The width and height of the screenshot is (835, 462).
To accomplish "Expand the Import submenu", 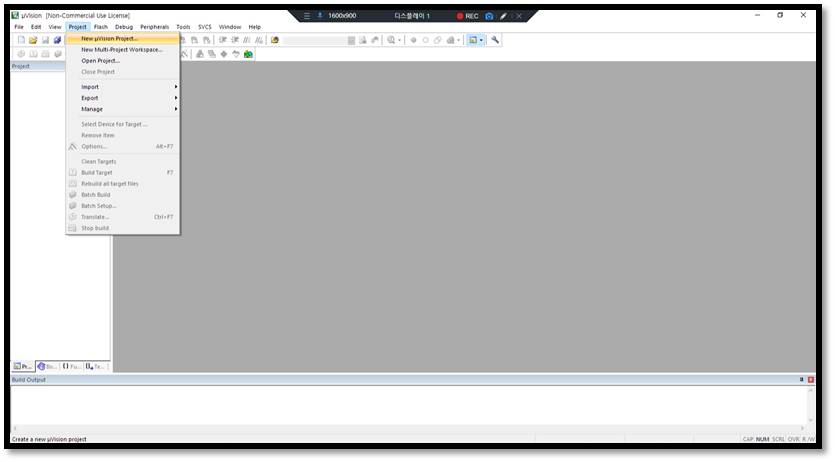I will (x=123, y=87).
